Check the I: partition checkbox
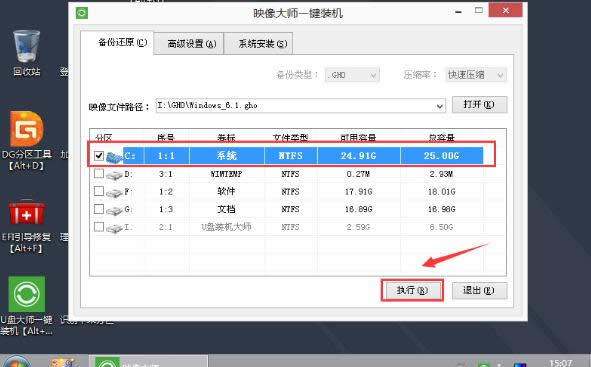 tap(99, 227)
